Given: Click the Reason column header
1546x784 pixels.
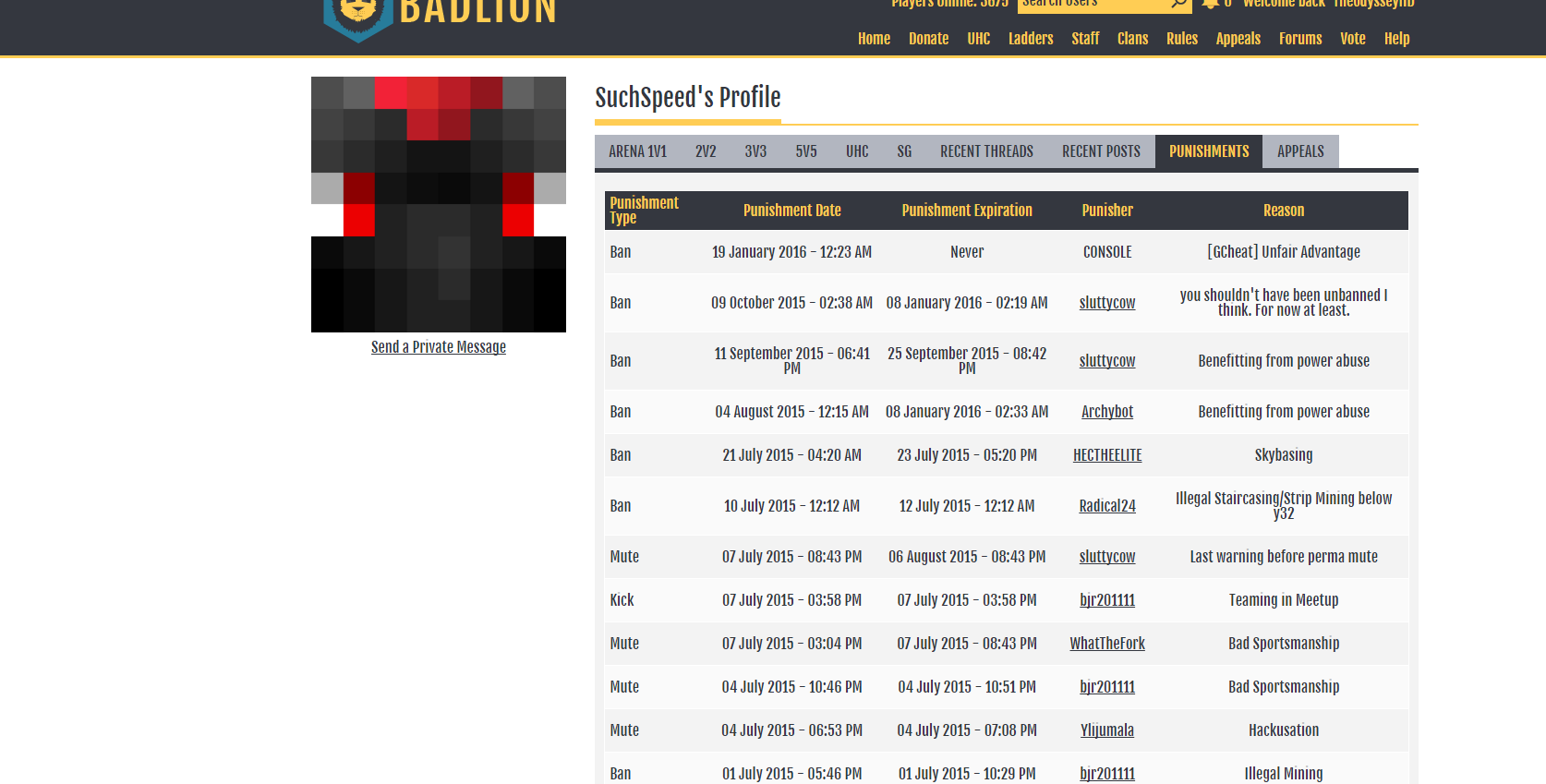Looking at the screenshot, I should click(1284, 211).
